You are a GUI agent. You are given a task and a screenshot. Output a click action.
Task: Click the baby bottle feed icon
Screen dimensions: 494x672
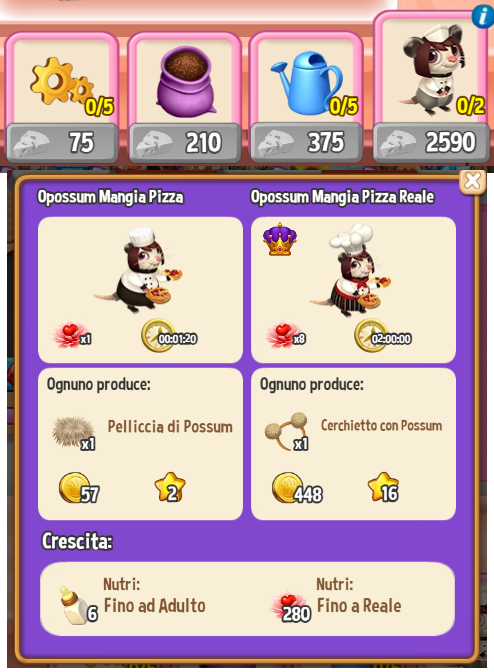[74, 606]
